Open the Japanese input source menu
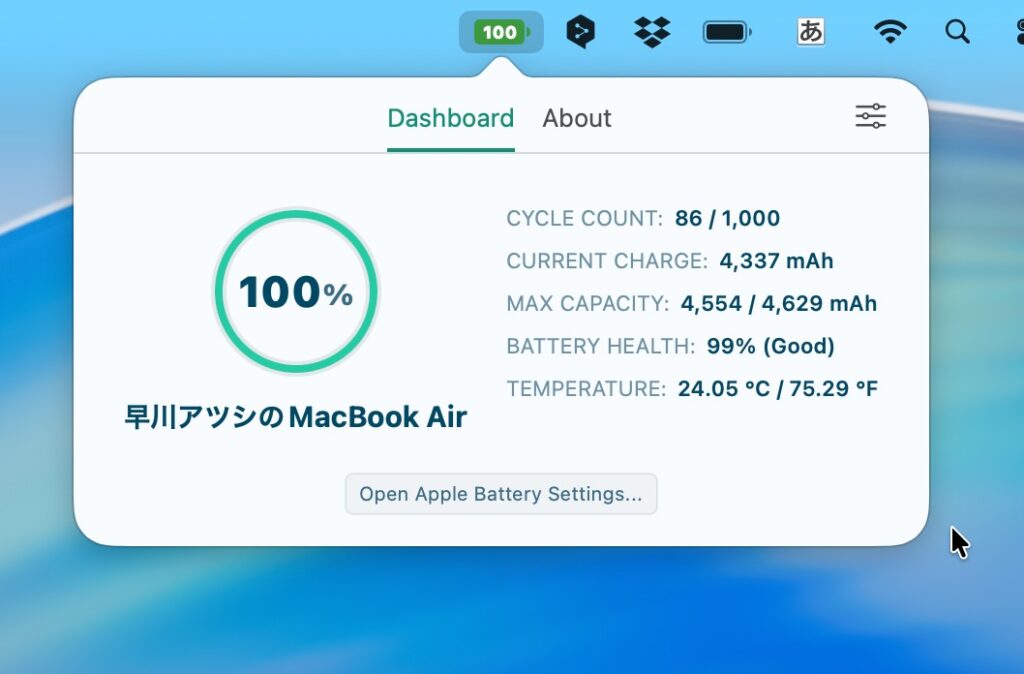The width and height of the screenshot is (1024, 674). 810,32
